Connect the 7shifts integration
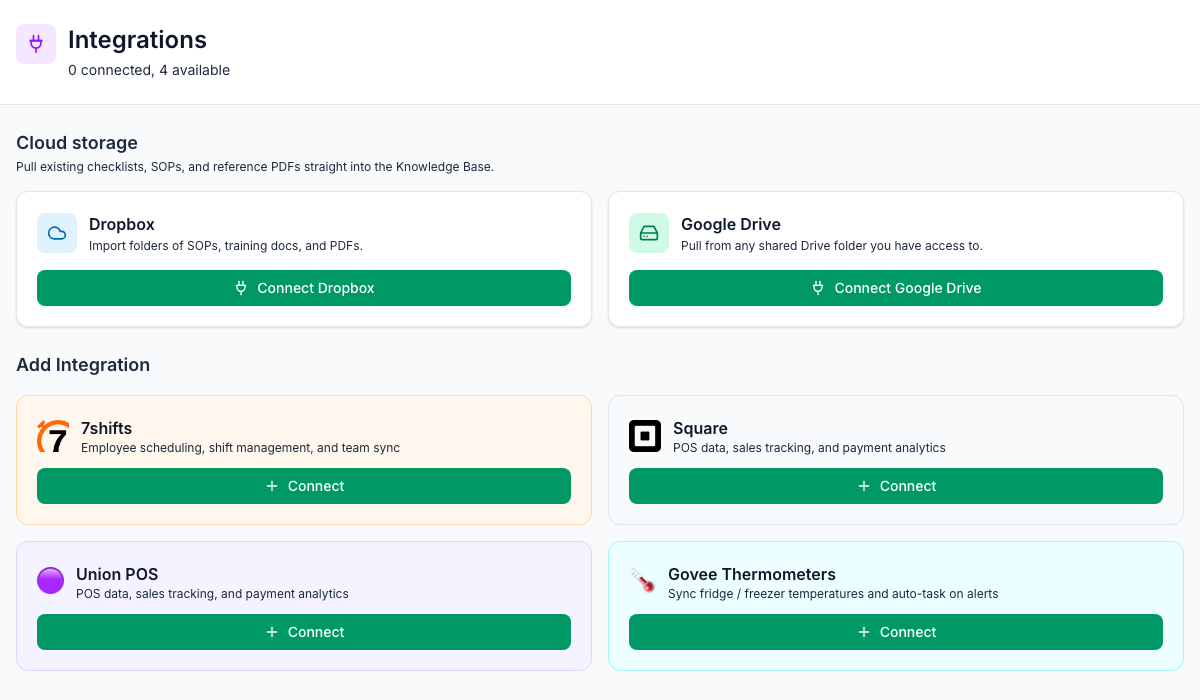Image resolution: width=1200 pixels, height=700 pixels. [304, 486]
